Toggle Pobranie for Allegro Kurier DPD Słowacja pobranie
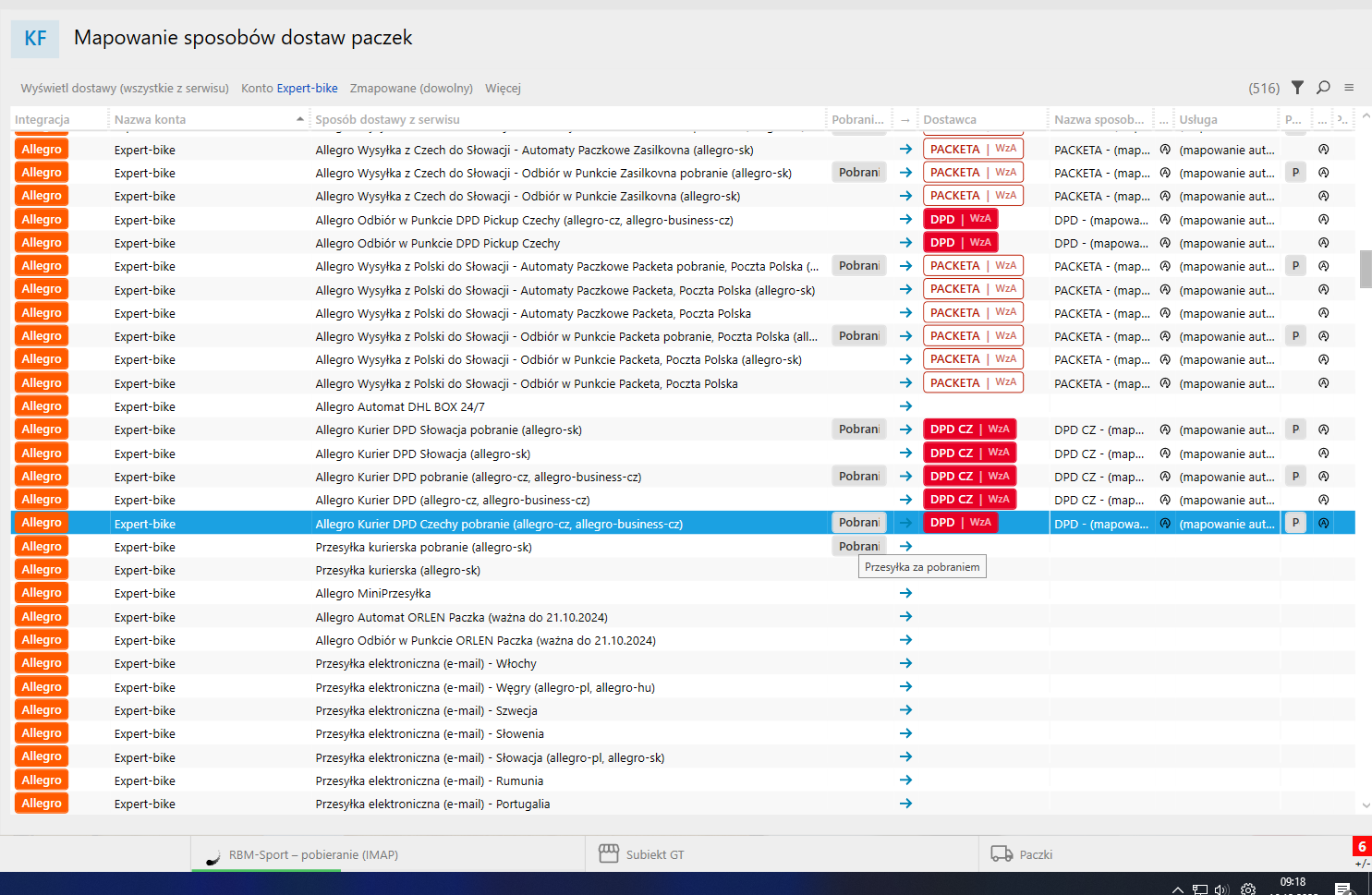 pyautogui.click(x=858, y=429)
